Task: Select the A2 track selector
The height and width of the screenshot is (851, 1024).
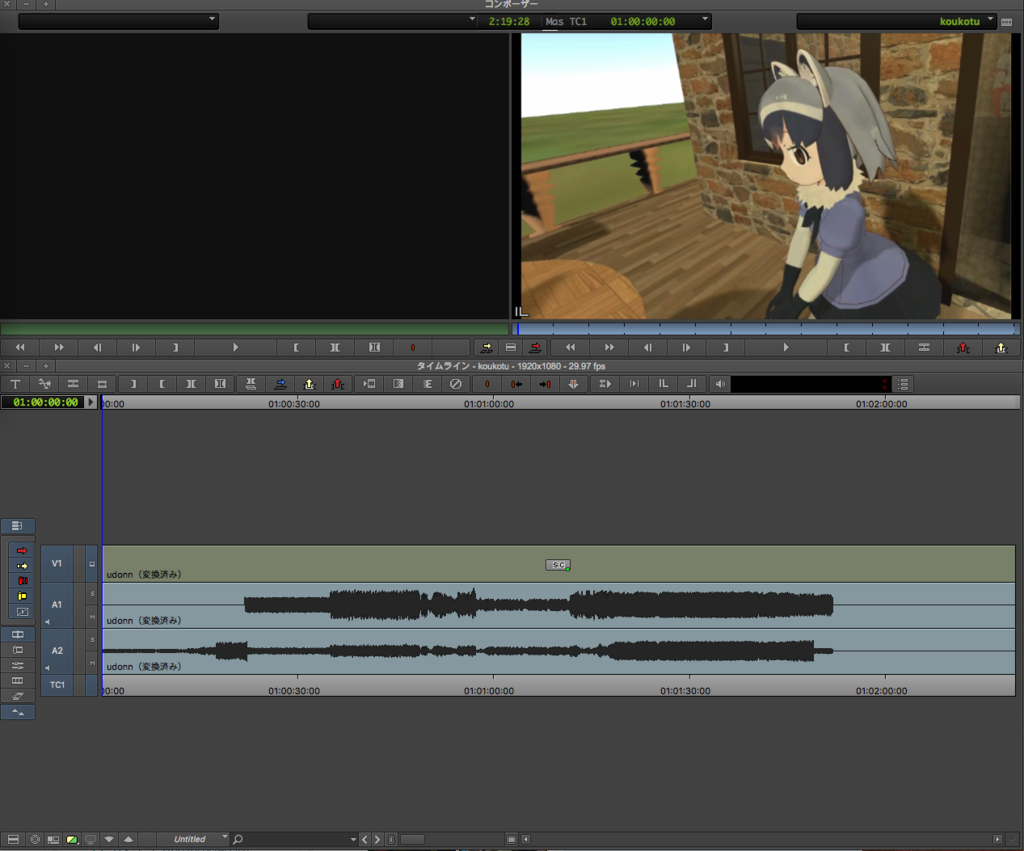Action: pyautogui.click(x=57, y=650)
